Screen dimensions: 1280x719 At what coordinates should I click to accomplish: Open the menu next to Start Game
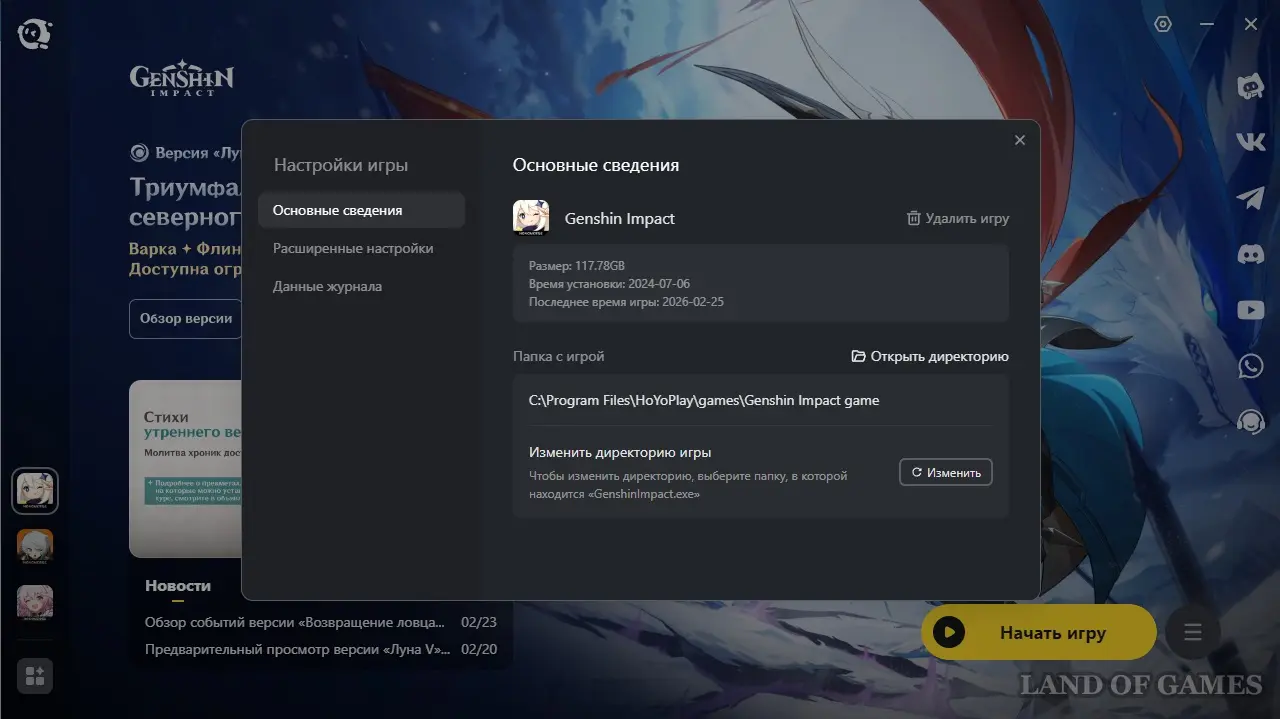pyautogui.click(x=1192, y=632)
